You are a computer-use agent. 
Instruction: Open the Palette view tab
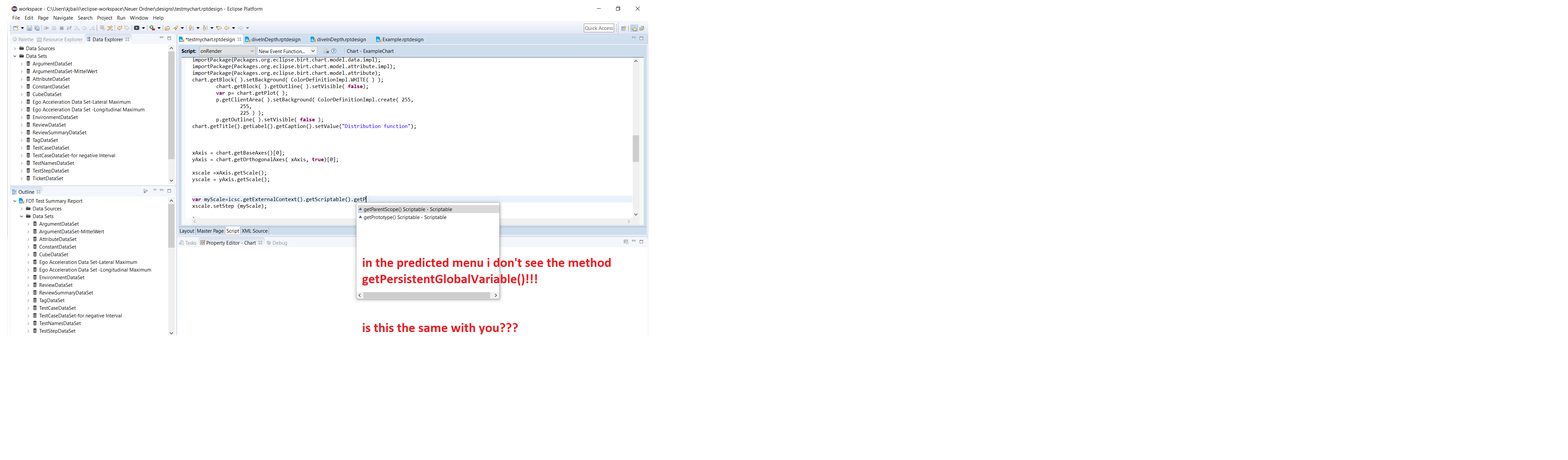23,40
